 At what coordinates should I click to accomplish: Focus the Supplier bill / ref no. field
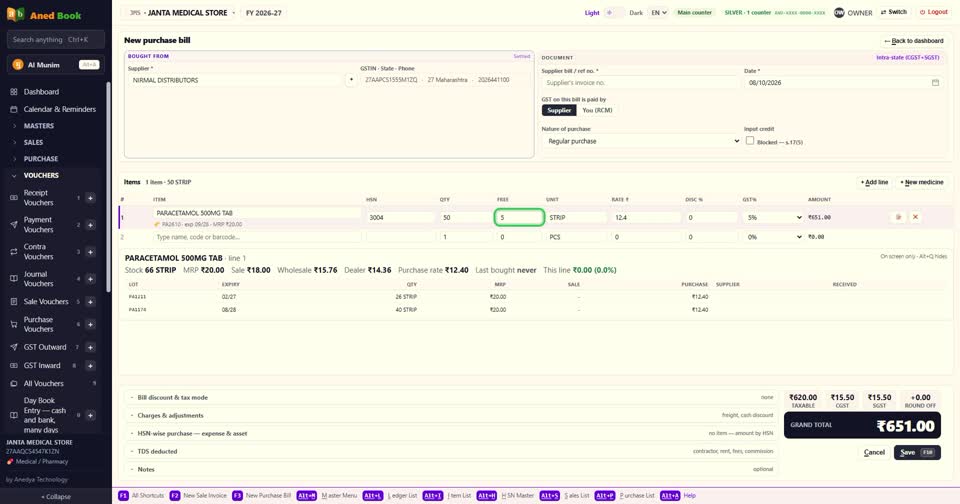640,83
